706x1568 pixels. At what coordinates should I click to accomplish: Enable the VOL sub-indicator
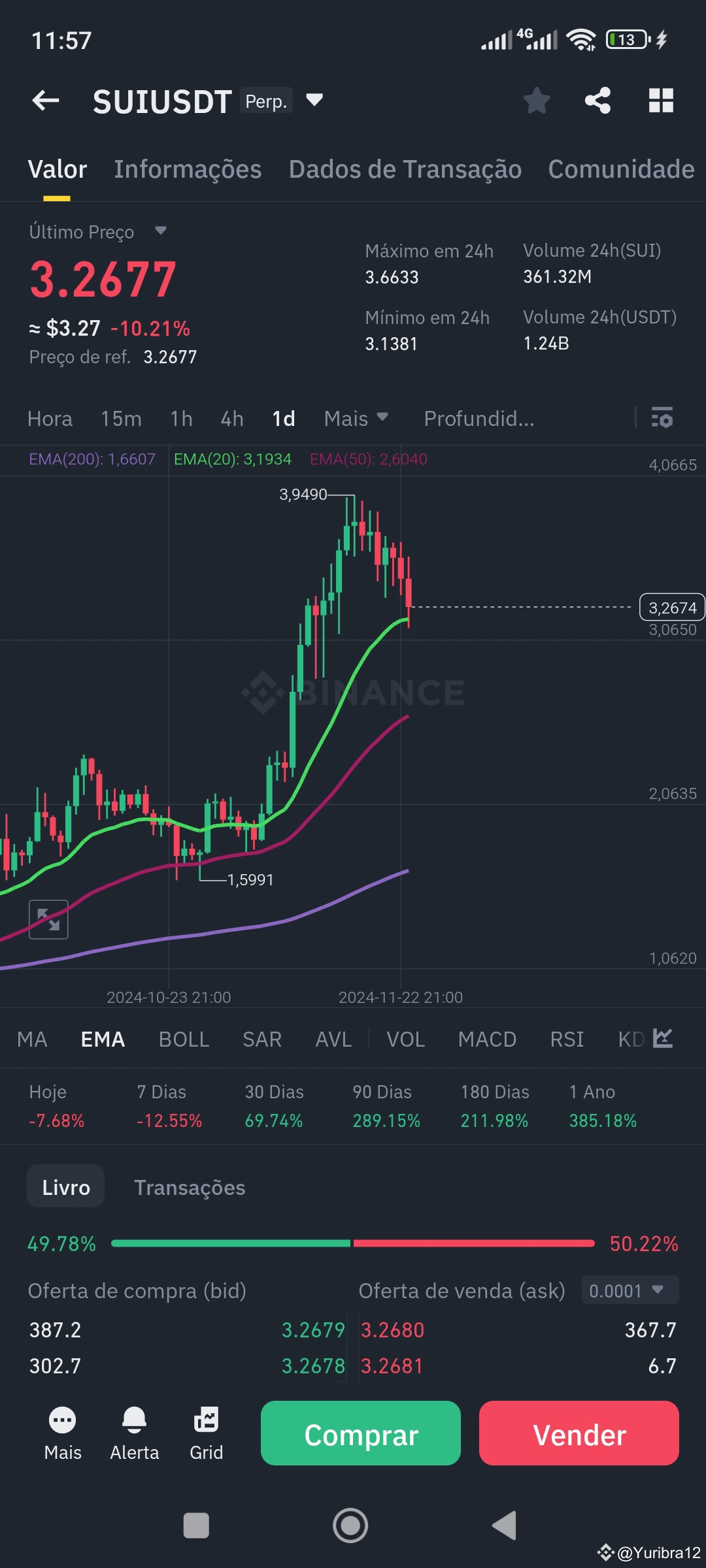tap(406, 1039)
